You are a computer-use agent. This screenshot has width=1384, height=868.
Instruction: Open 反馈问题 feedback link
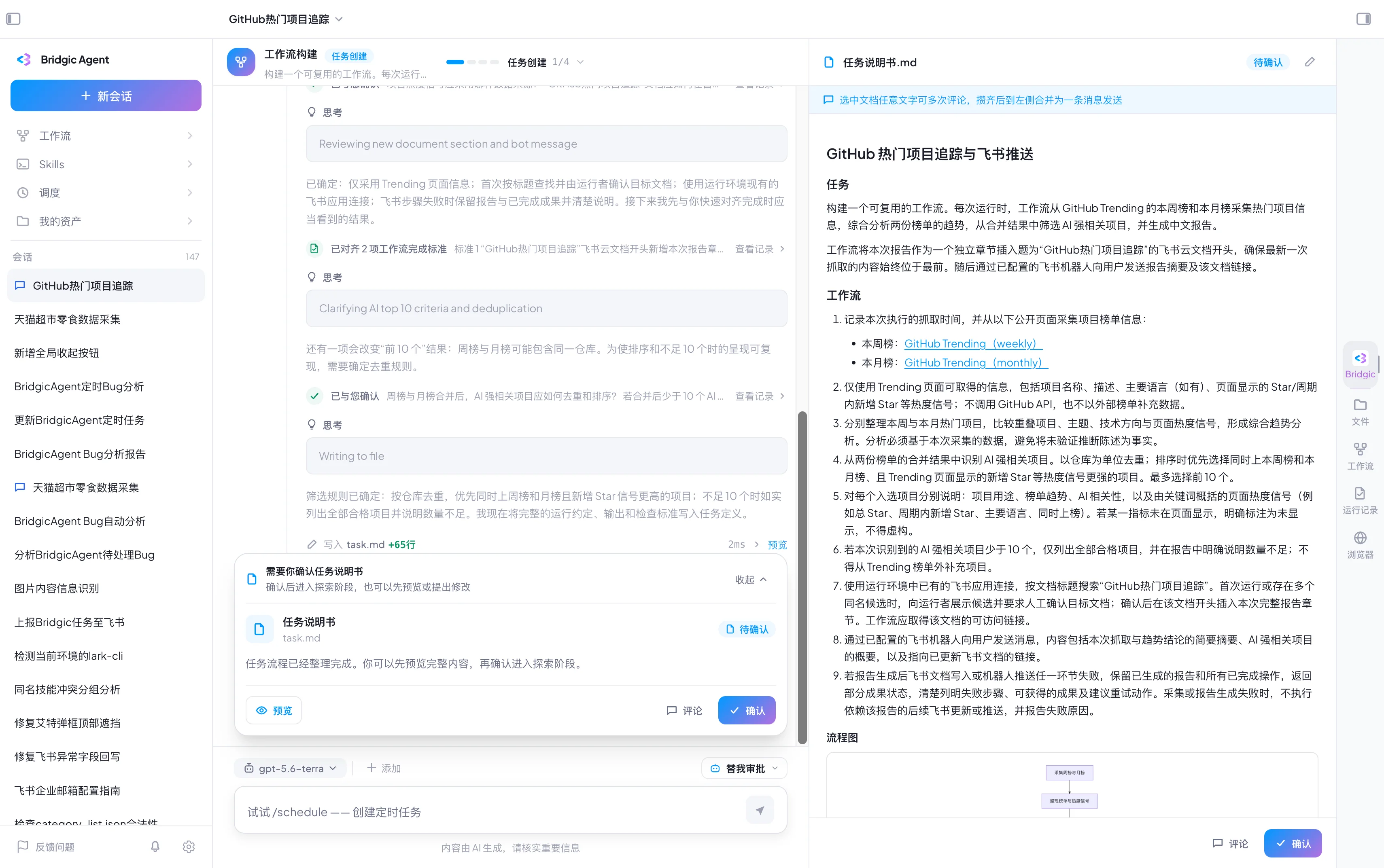pyautogui.click(x=46, y=847)
